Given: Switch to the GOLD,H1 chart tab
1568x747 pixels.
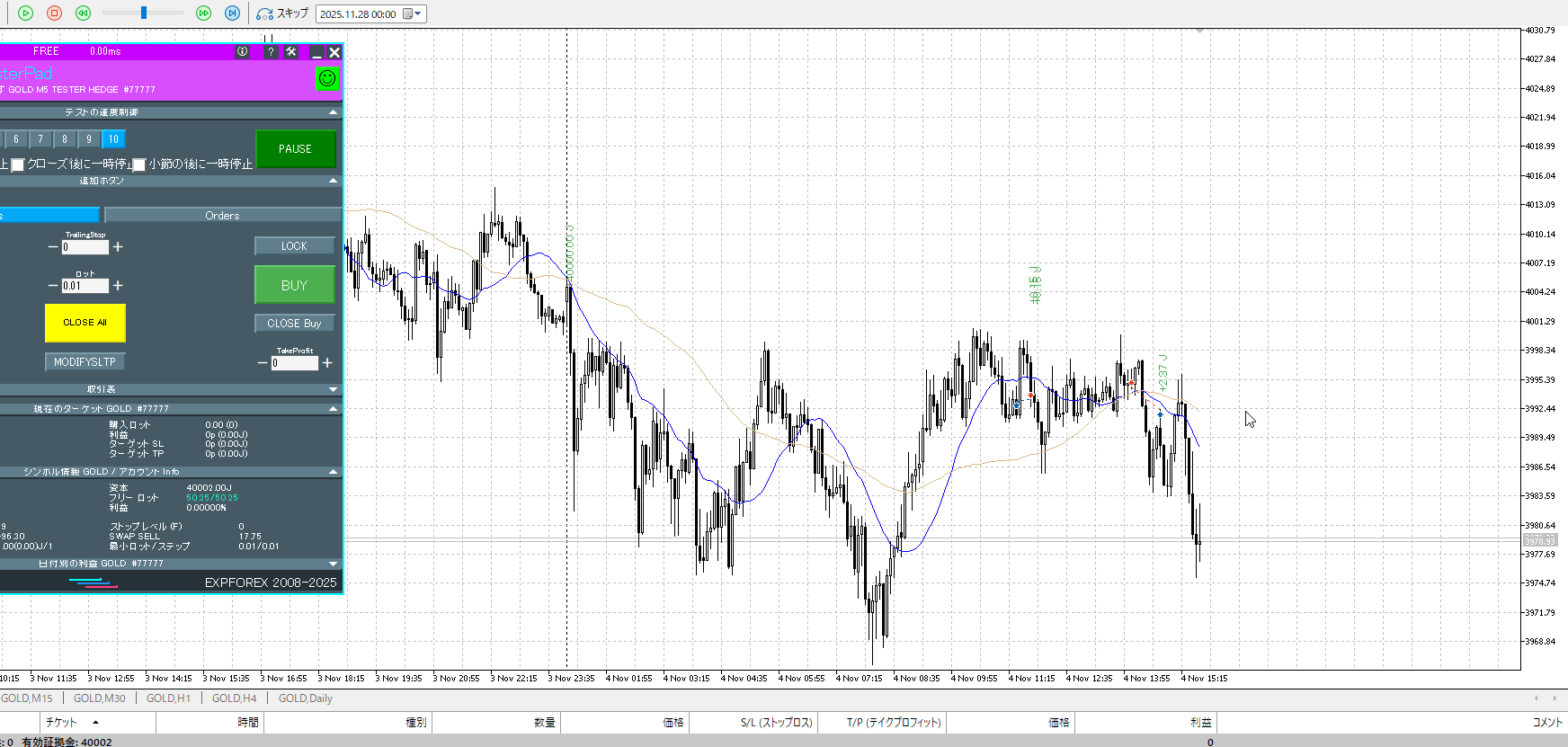Looking at the screenshot, I should tap(168, 698).
